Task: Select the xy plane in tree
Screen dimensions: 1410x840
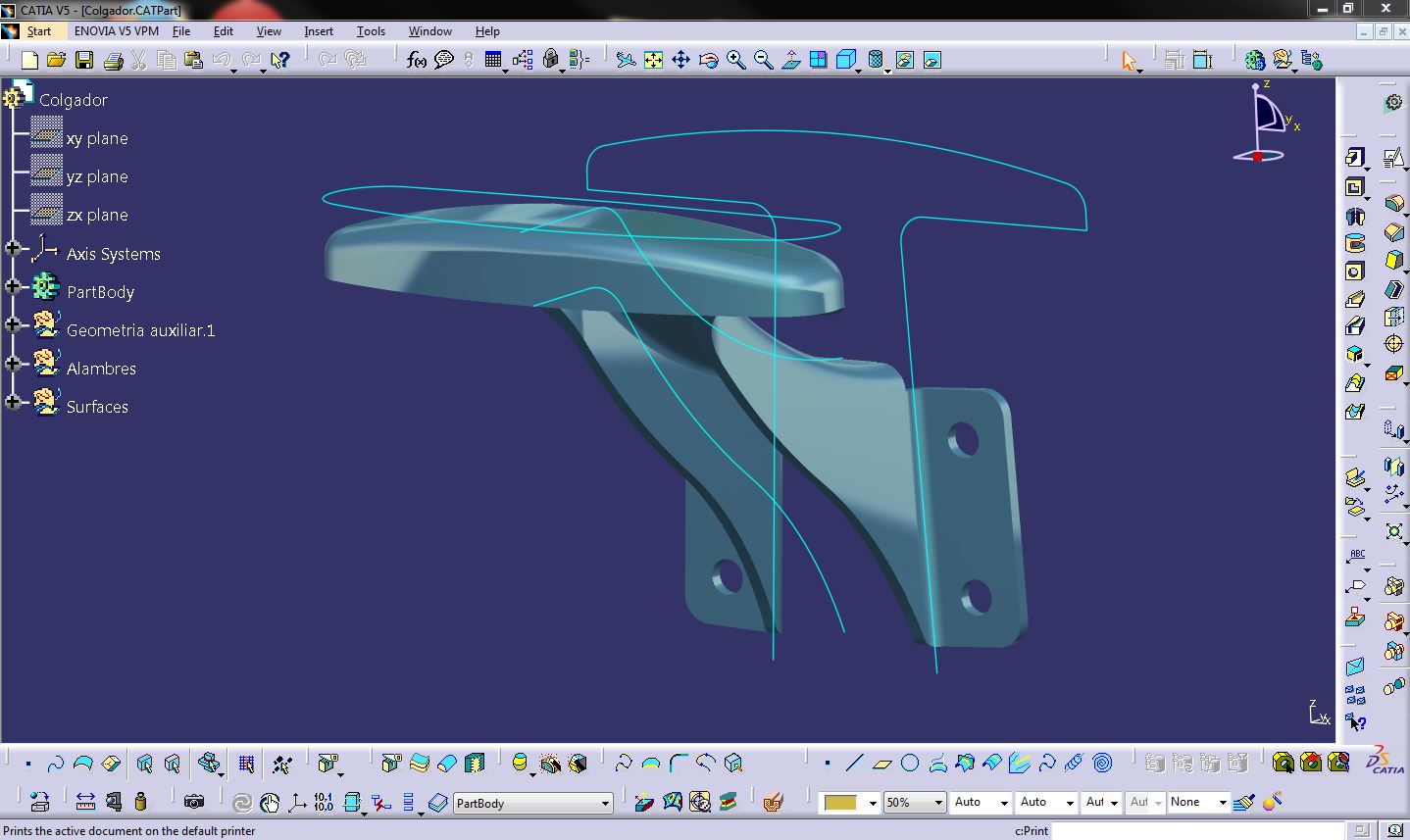Action: (x=97, y=138)
